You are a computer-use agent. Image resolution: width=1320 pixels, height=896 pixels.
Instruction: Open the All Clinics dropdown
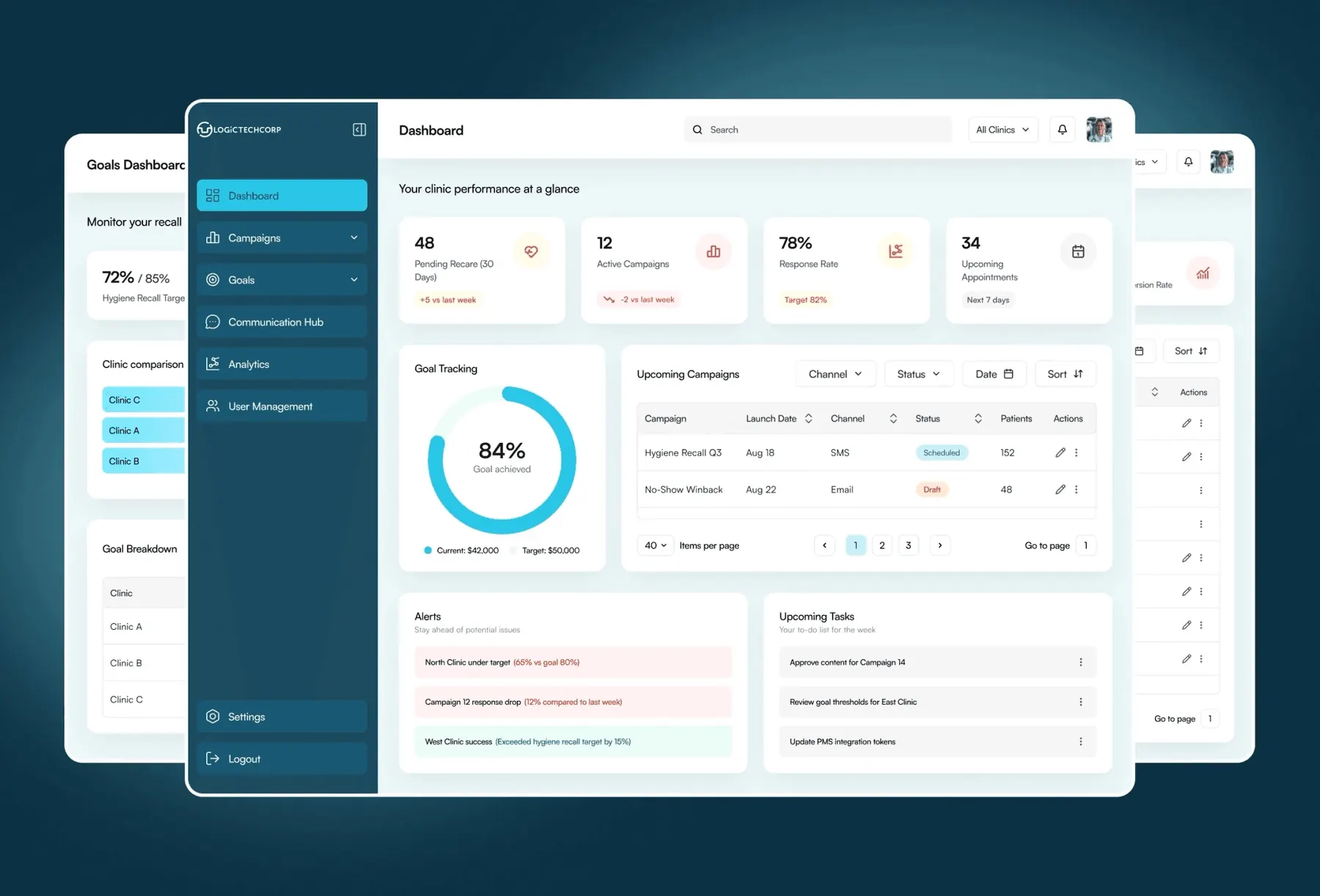(x=1002, y=130)
